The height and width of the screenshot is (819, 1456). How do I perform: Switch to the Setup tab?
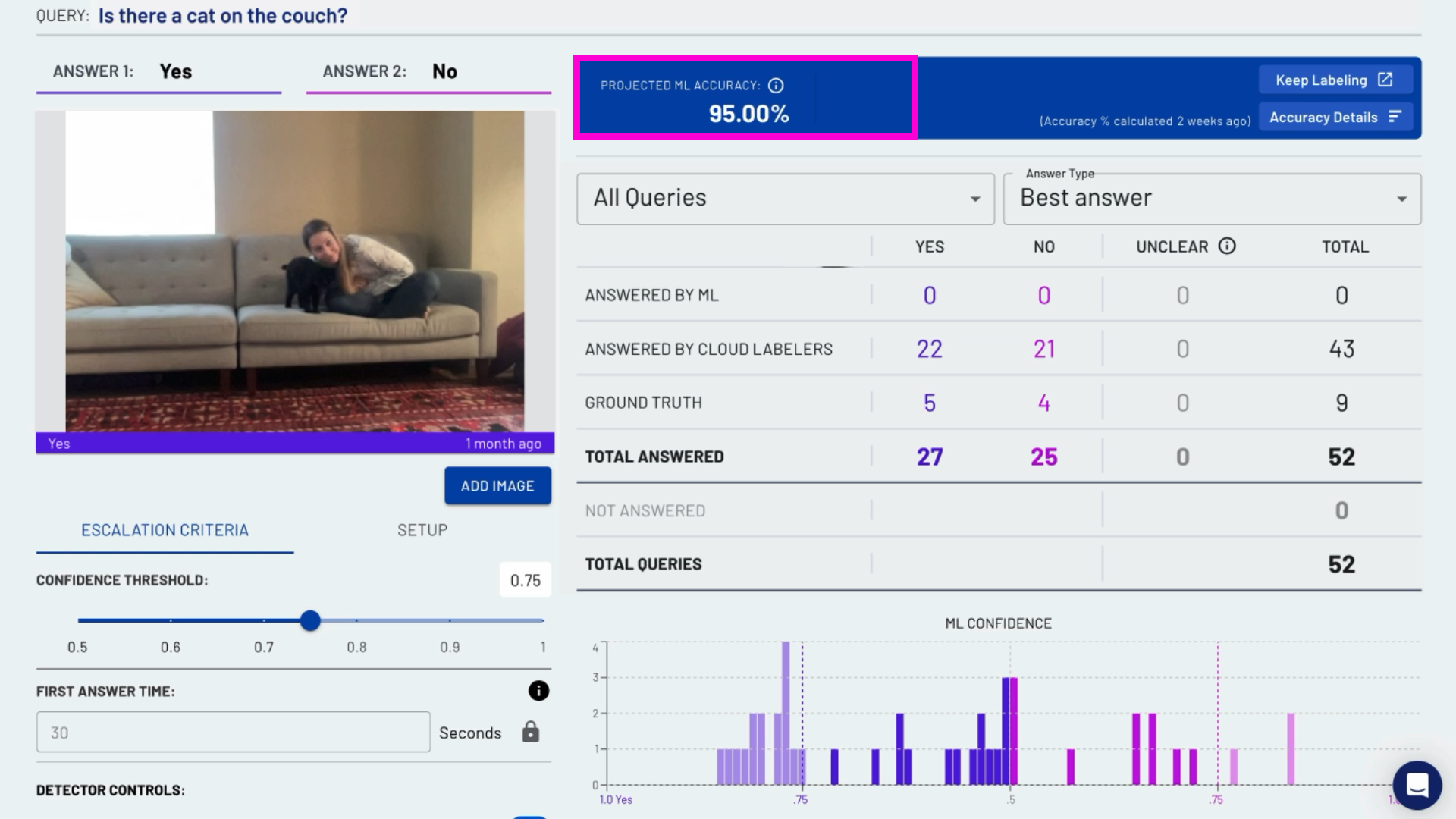(422, 530)
